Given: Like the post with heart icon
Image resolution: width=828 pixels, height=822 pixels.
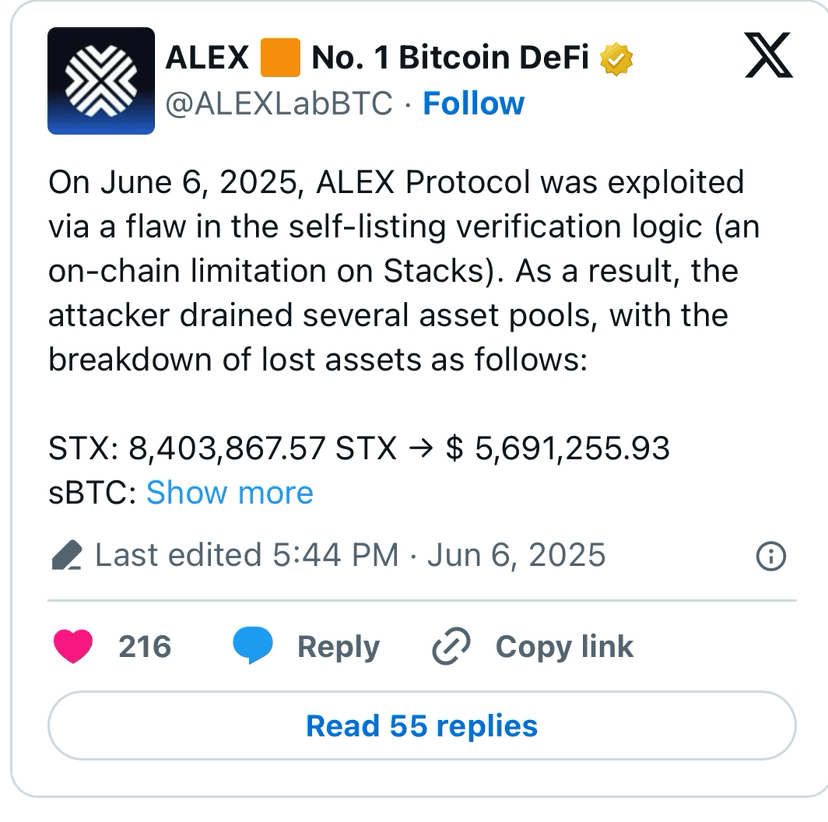Looking at the screenshot, I should coord(73,646).
